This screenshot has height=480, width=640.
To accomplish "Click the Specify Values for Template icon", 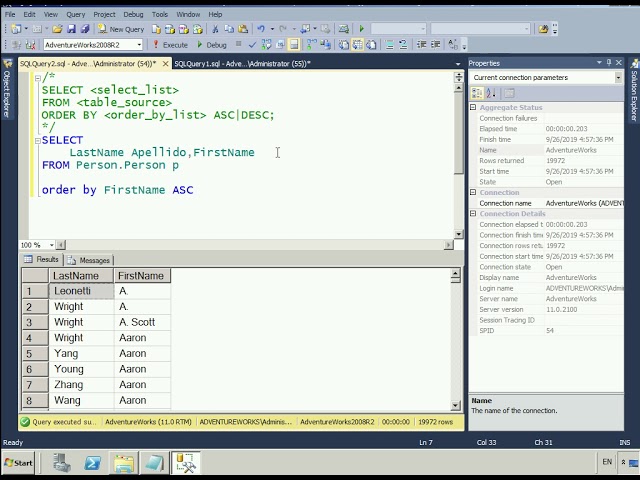I will click(x=453, y=44).
